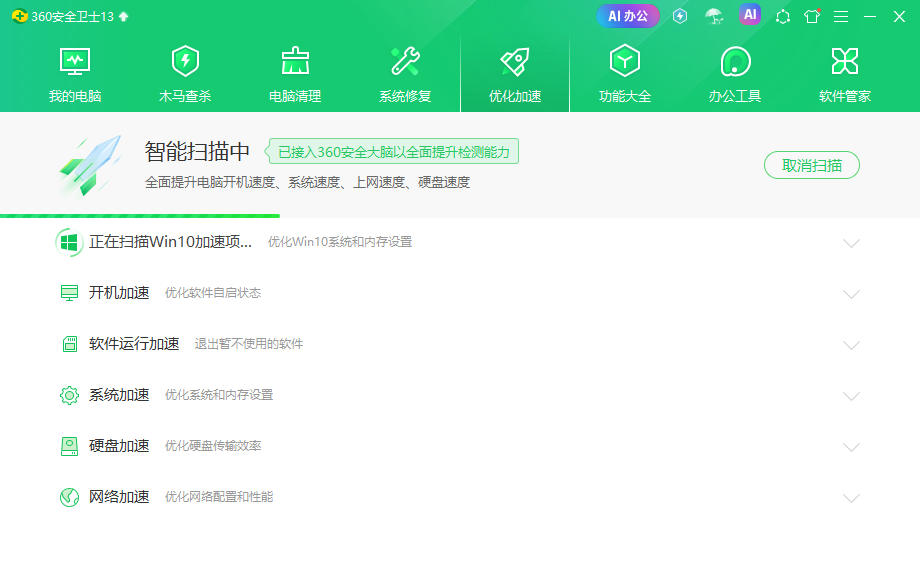The image size is (920, 580).
Task: Click the 网络加速 network icon
Action: (x=69, y=497)
